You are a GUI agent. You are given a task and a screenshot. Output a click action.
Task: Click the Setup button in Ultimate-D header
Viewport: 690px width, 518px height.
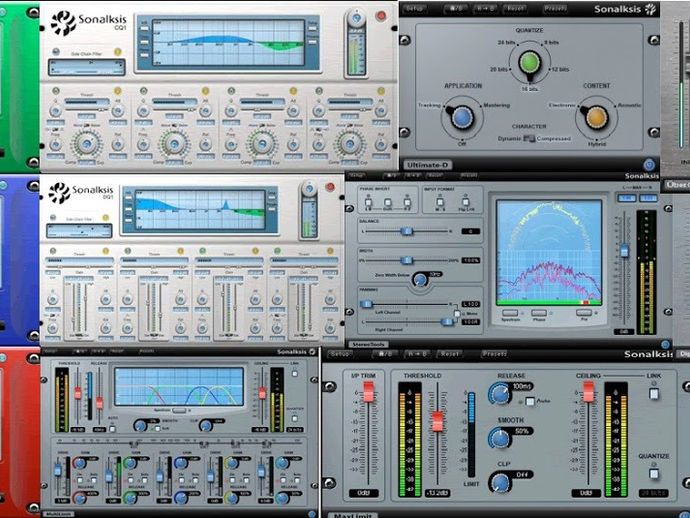414,8
